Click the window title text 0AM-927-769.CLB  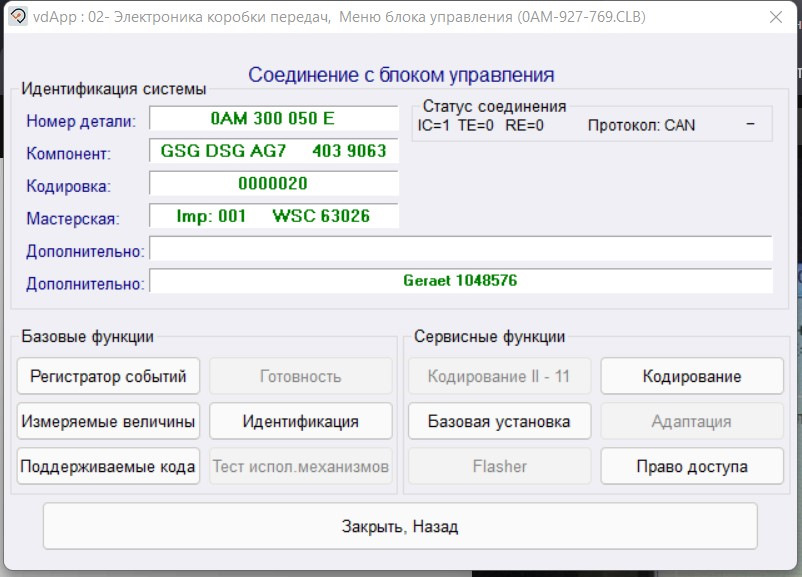[581, 17]
